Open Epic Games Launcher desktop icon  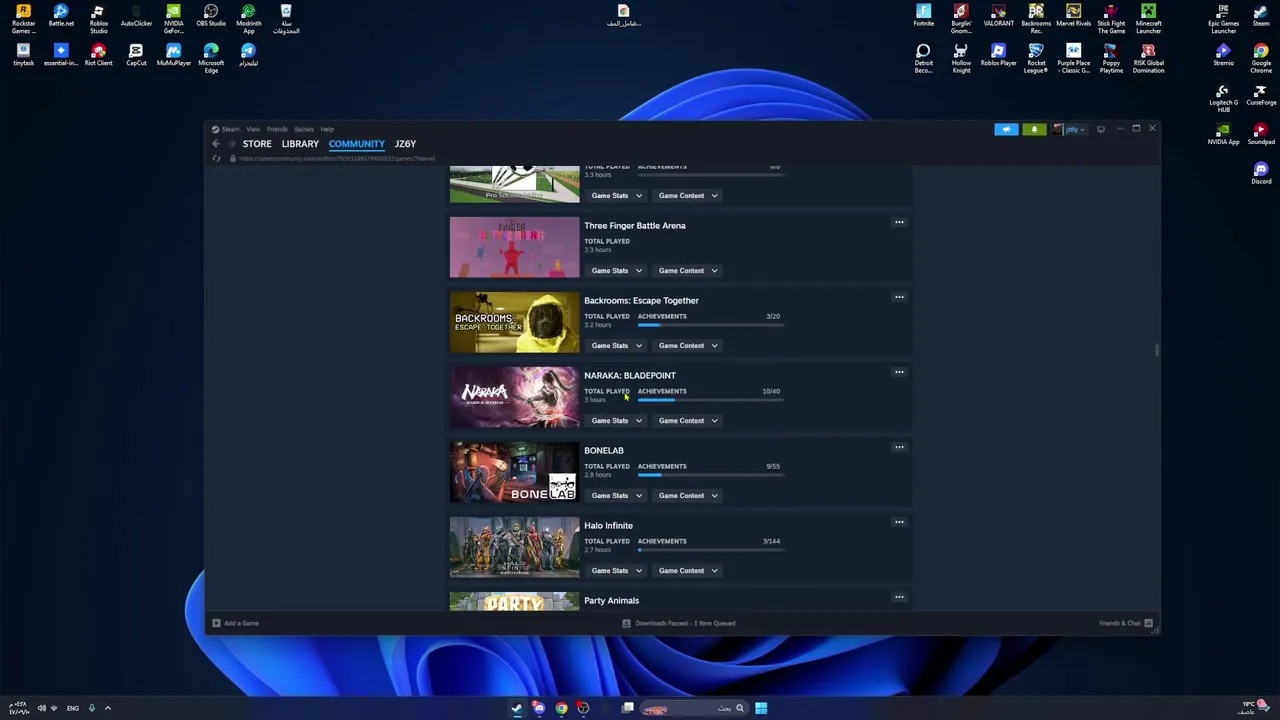(x=1223, y=19)
